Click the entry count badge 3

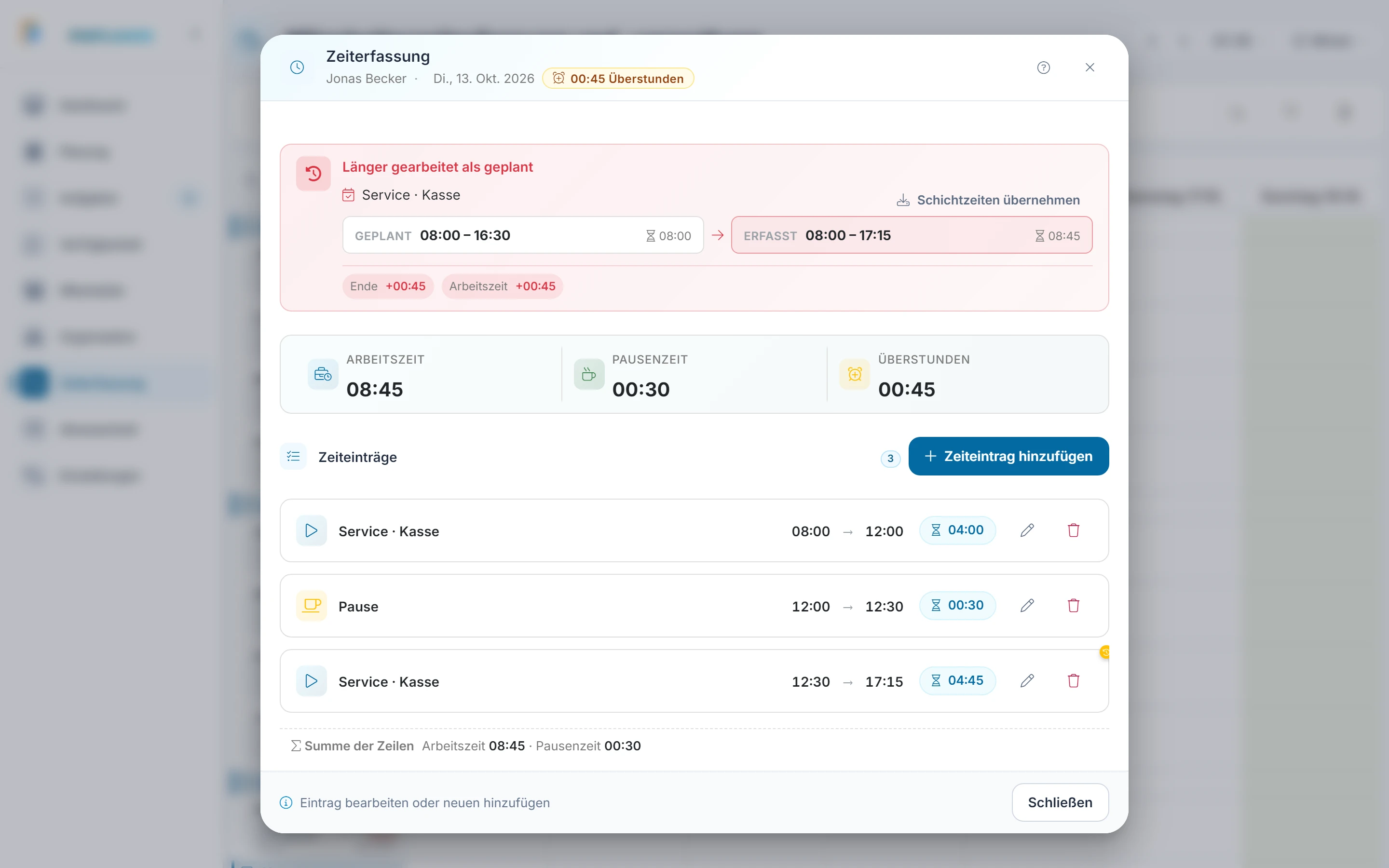tap(890, 459)
